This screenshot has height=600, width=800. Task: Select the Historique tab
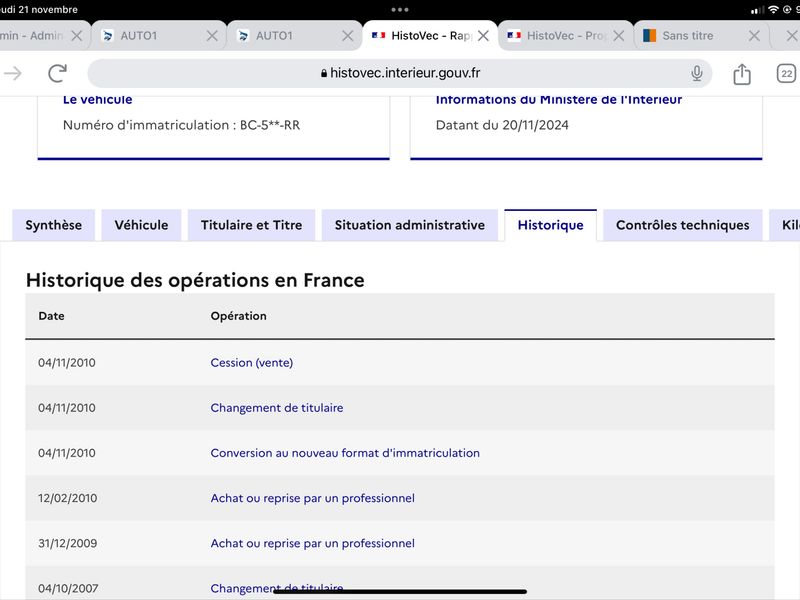point(551,225)
